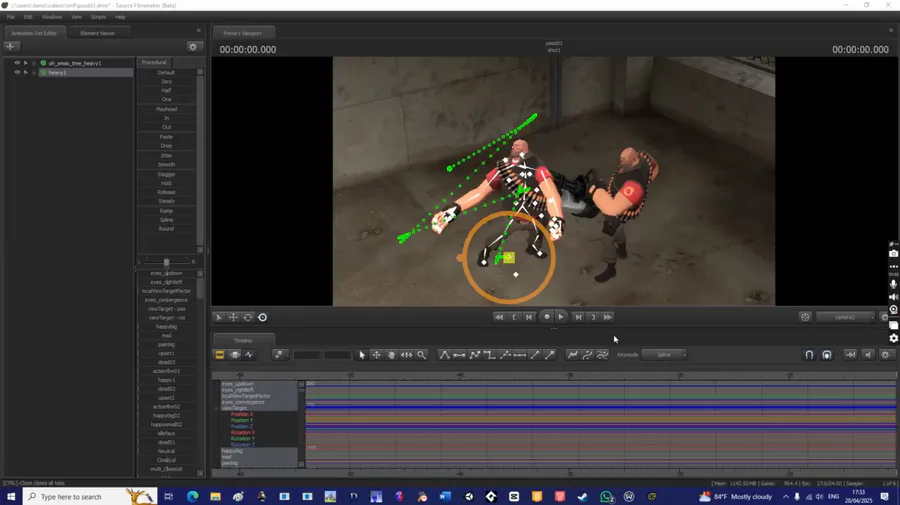The image size is (900, 505).
Task: Select the Position X channel in graph
Action: pyautogui.click(x=242, y=414)
